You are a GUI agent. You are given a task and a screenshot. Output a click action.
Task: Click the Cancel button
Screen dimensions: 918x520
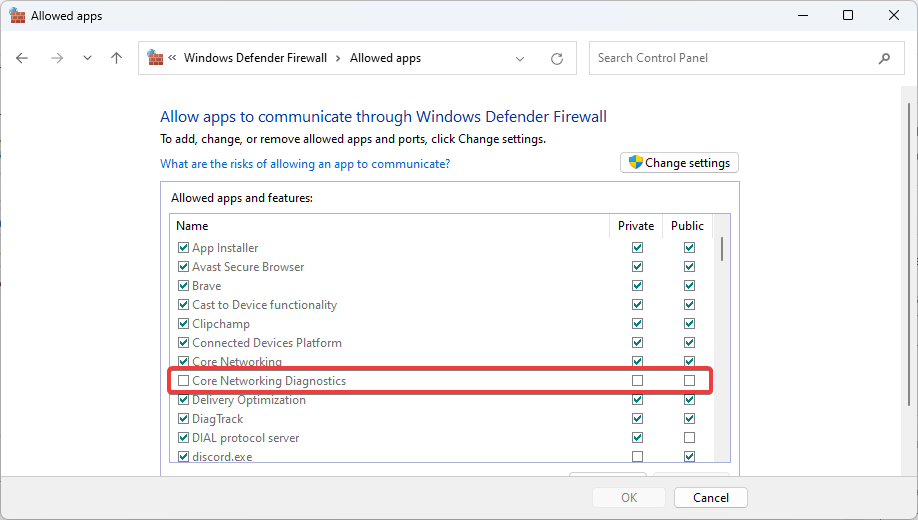point(711,498)
